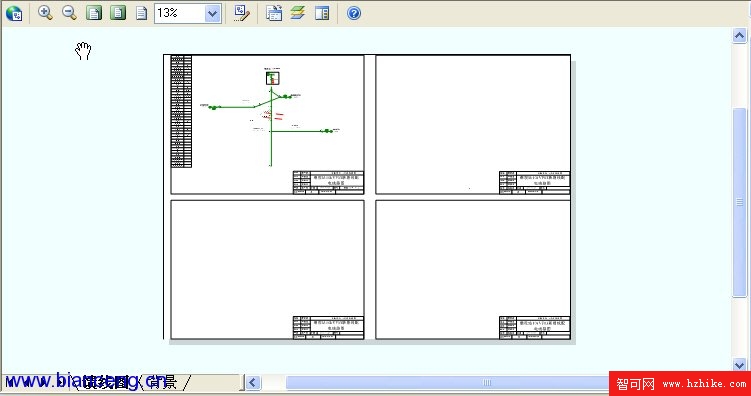Open the blue Help question icon

pyautogui.click(x=353, y=13)
